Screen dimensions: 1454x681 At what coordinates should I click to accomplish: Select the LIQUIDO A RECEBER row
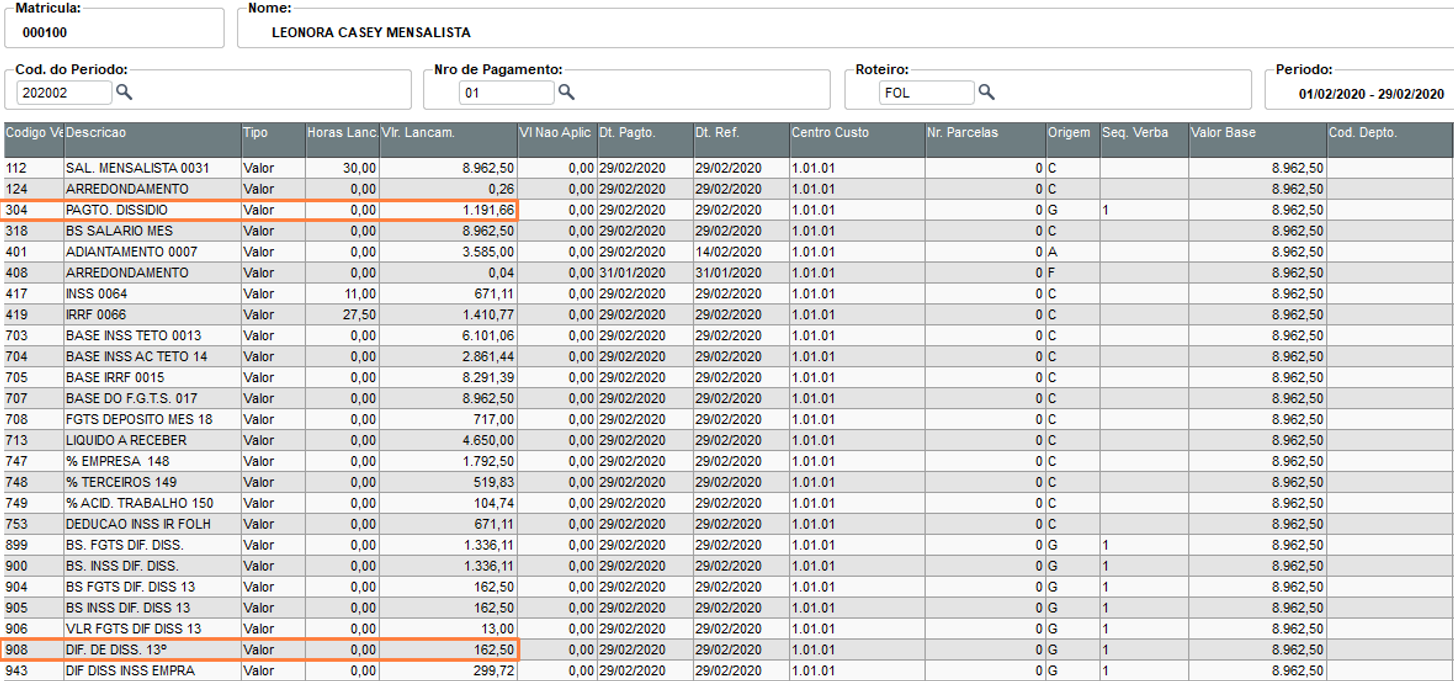[727, 440]
